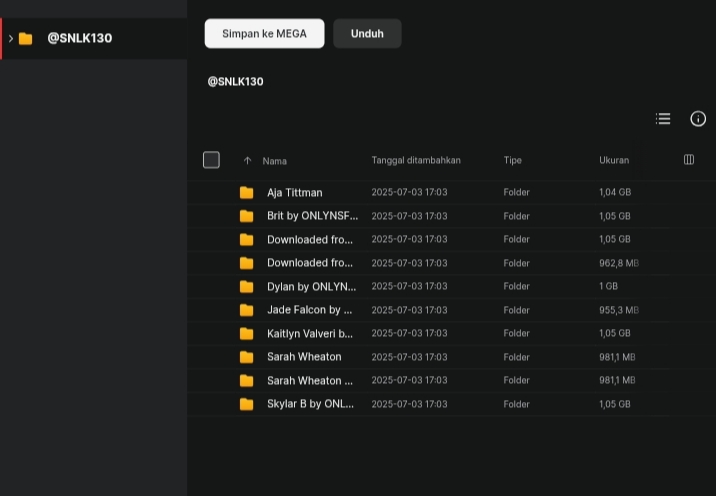Screen dimensions: 716x496
Task: Click the Brit by ONLYNSF... folder icon
Action: pyautogui.click(x=247, y=216)
